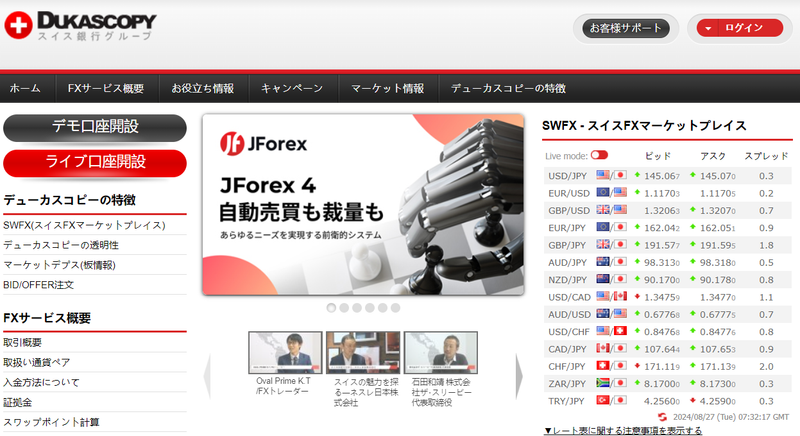Open the FXサービス概要 menu item
The width and height of the screenshot is (800, 436).
tap(106, 88)
